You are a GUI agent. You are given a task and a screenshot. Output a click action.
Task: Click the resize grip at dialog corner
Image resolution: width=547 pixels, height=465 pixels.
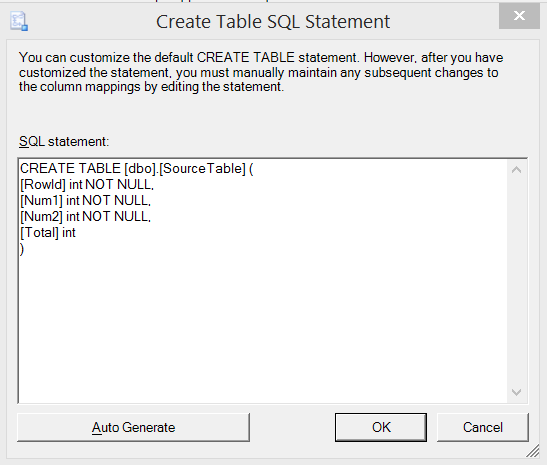tap(533, 451)
